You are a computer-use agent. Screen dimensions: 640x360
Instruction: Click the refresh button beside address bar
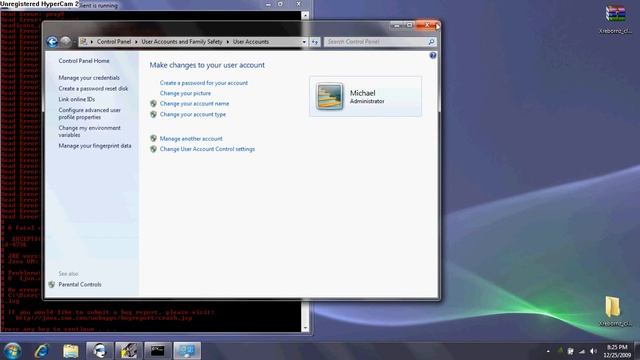coord(315,42)
